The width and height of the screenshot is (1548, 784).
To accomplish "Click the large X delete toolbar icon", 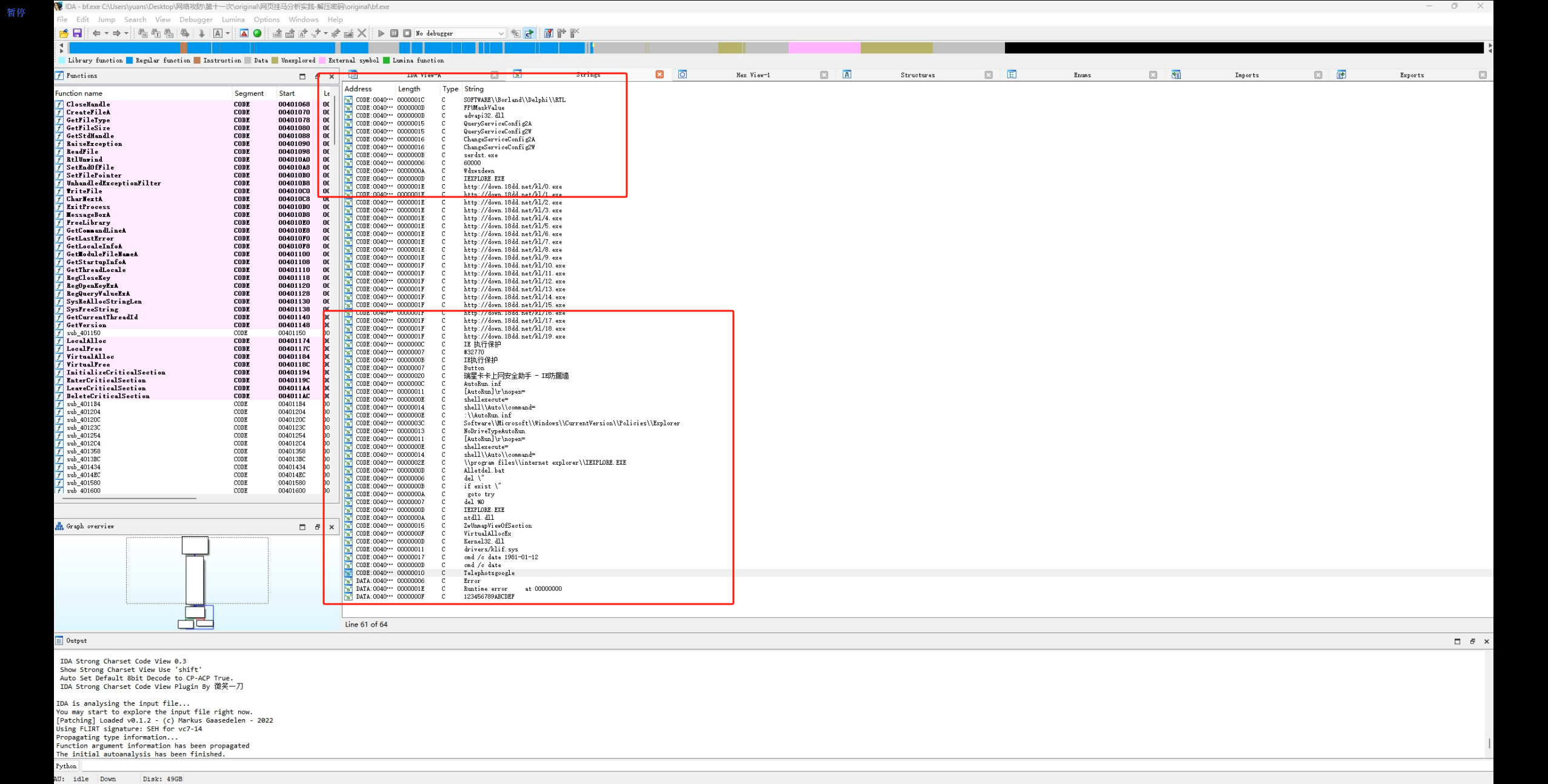I will [x=362, y=33].
